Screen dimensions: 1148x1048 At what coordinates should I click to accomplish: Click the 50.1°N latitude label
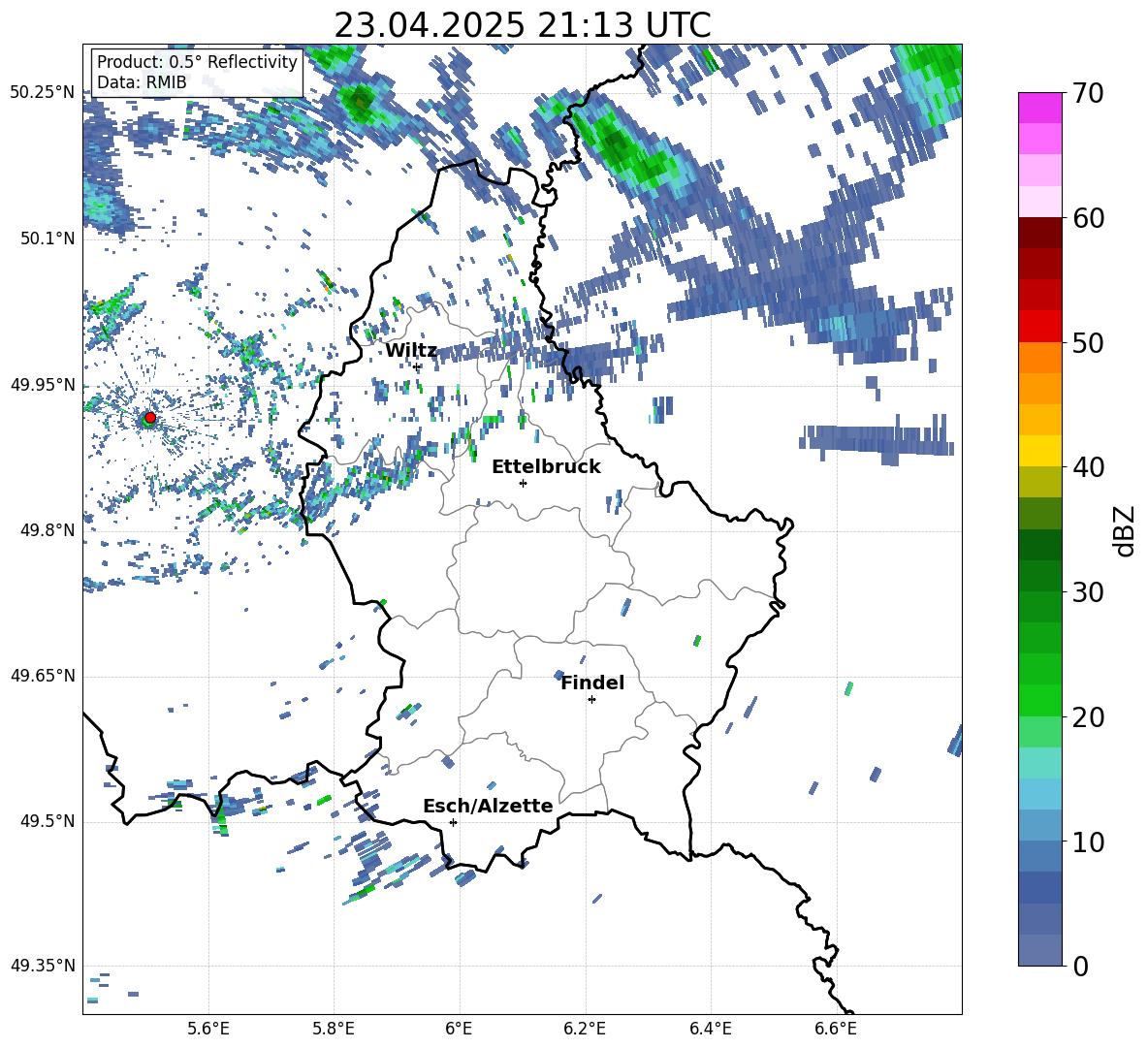pyautogui.click(x=47, y=238)
